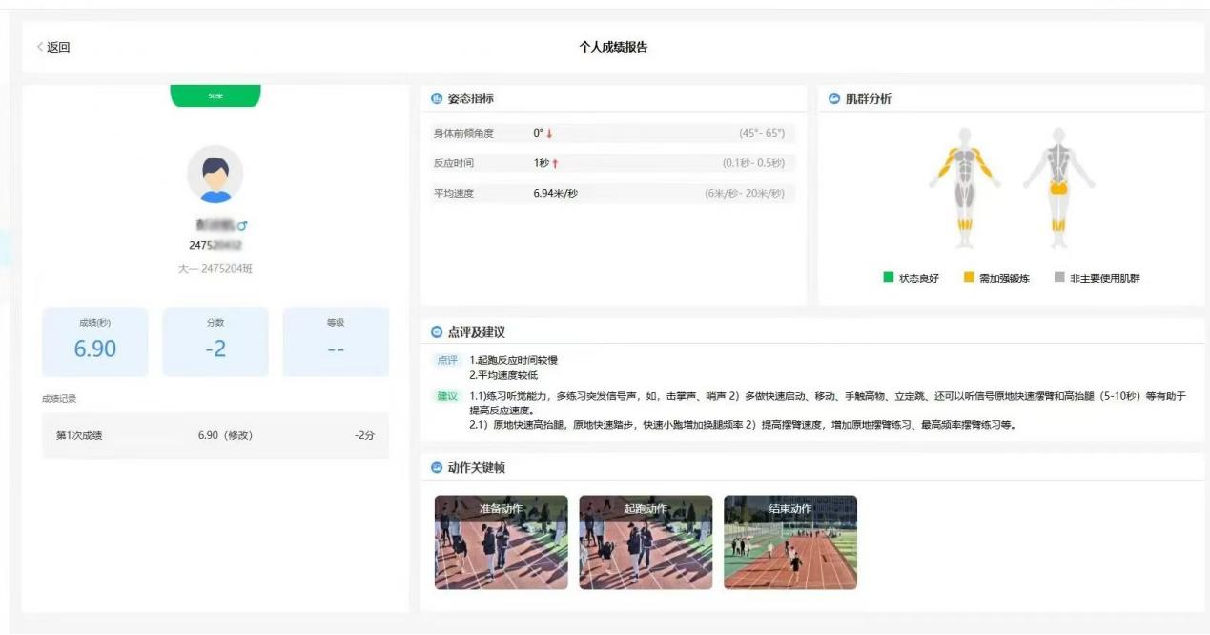
Task: Click the 返回 back chevron
Action: (40, 47)
